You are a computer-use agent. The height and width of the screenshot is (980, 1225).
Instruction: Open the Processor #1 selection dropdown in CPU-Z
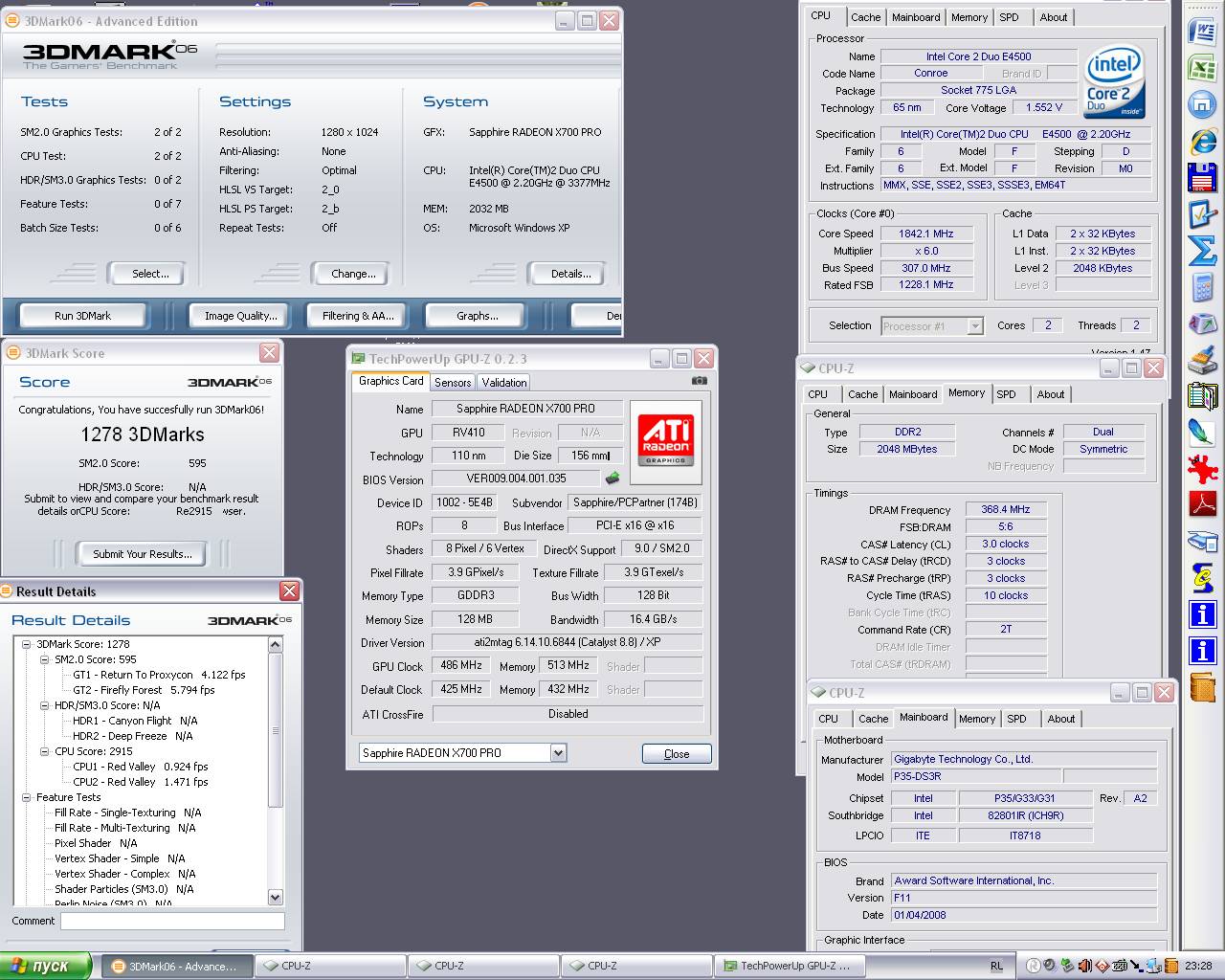point(974,326)
